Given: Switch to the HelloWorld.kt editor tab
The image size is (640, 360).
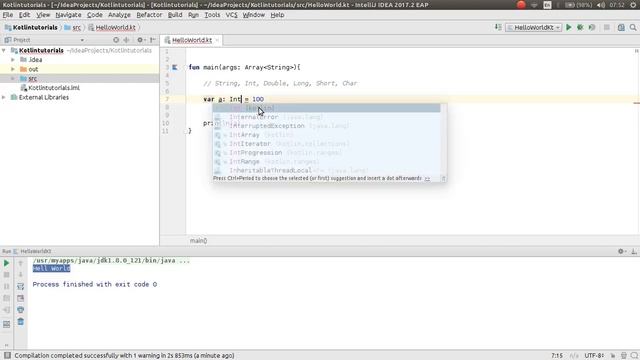Looking at the screenshot, I should (192, 40).
